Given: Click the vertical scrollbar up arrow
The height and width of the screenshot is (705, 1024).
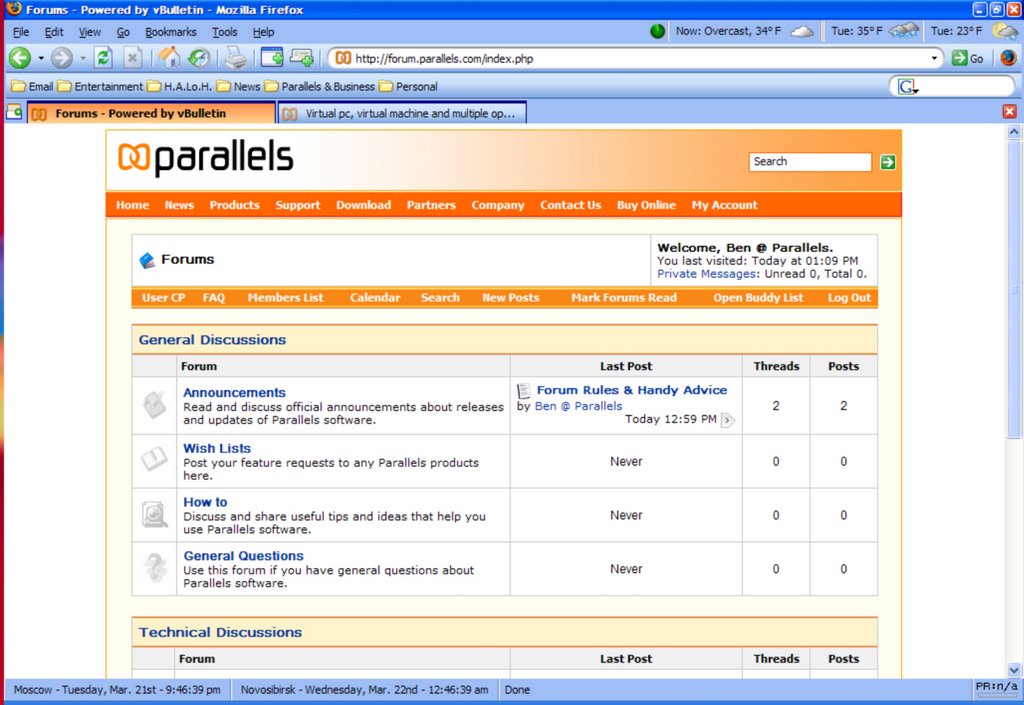Looking at the screenshot, I should (x=1014, y=131).
